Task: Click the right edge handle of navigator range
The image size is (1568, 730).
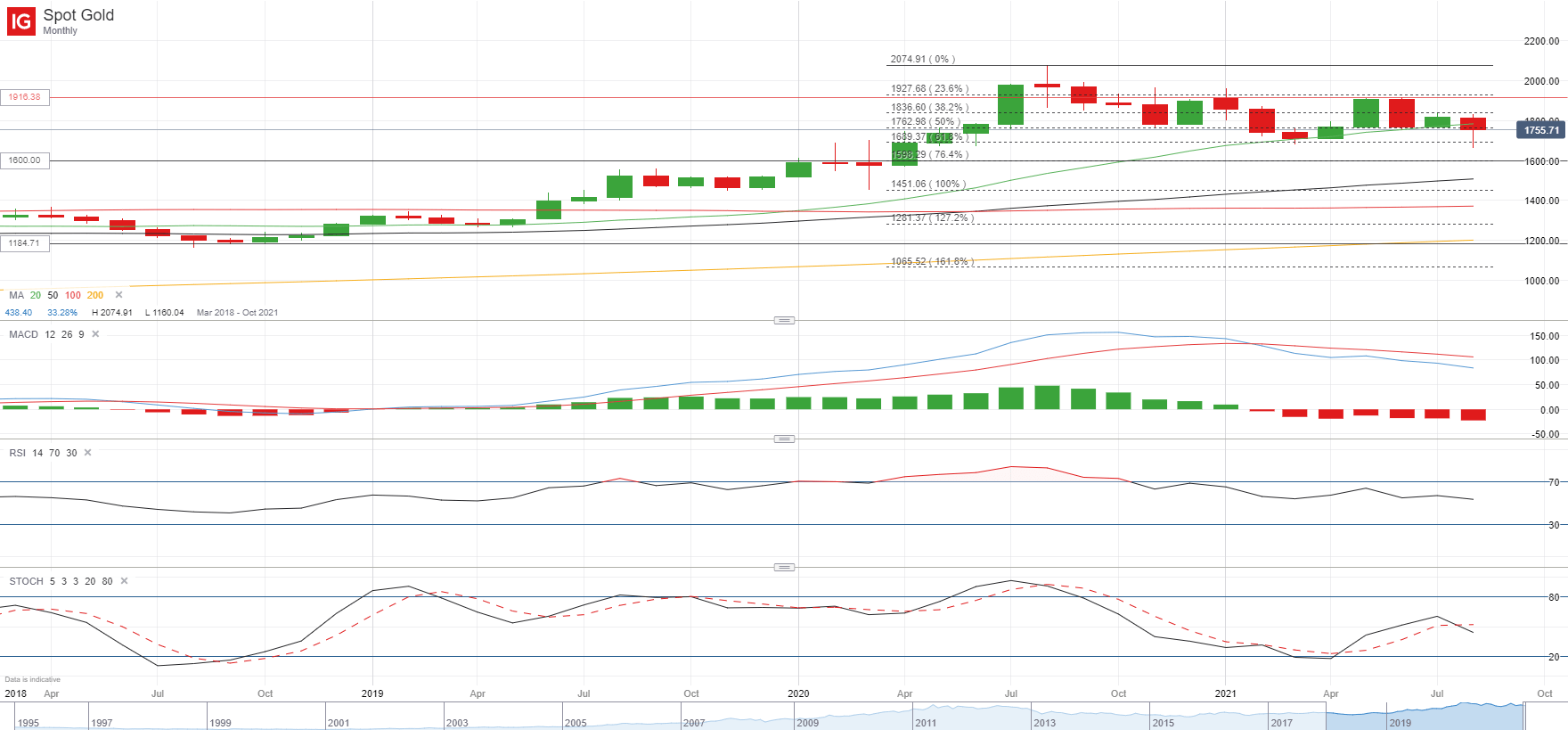Action: click(x=1524, y=716)
